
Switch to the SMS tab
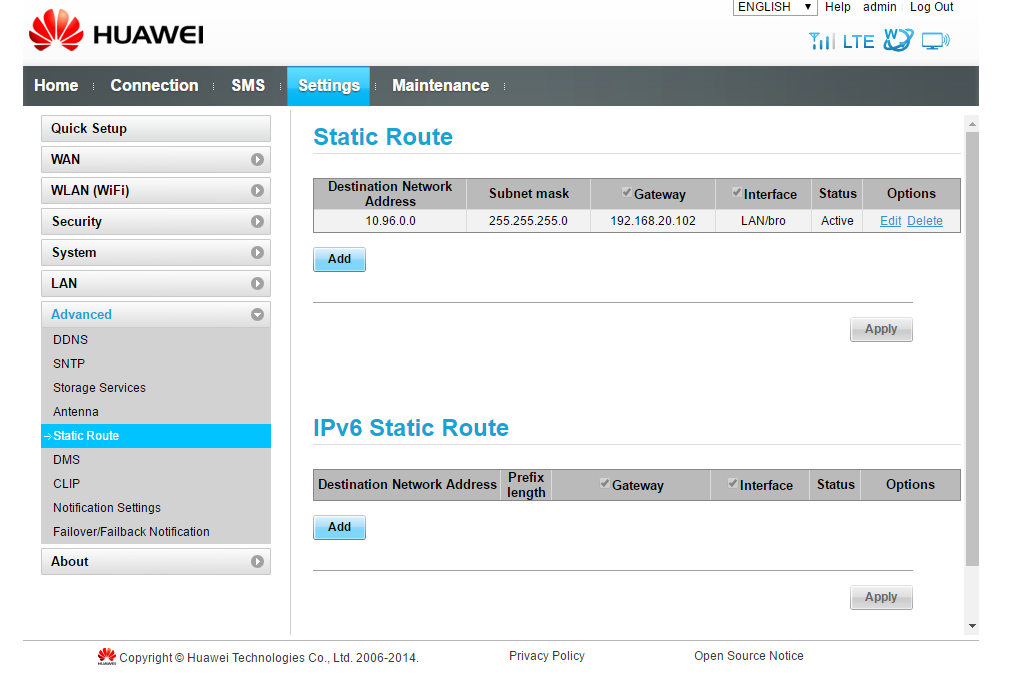coord(248,85)
